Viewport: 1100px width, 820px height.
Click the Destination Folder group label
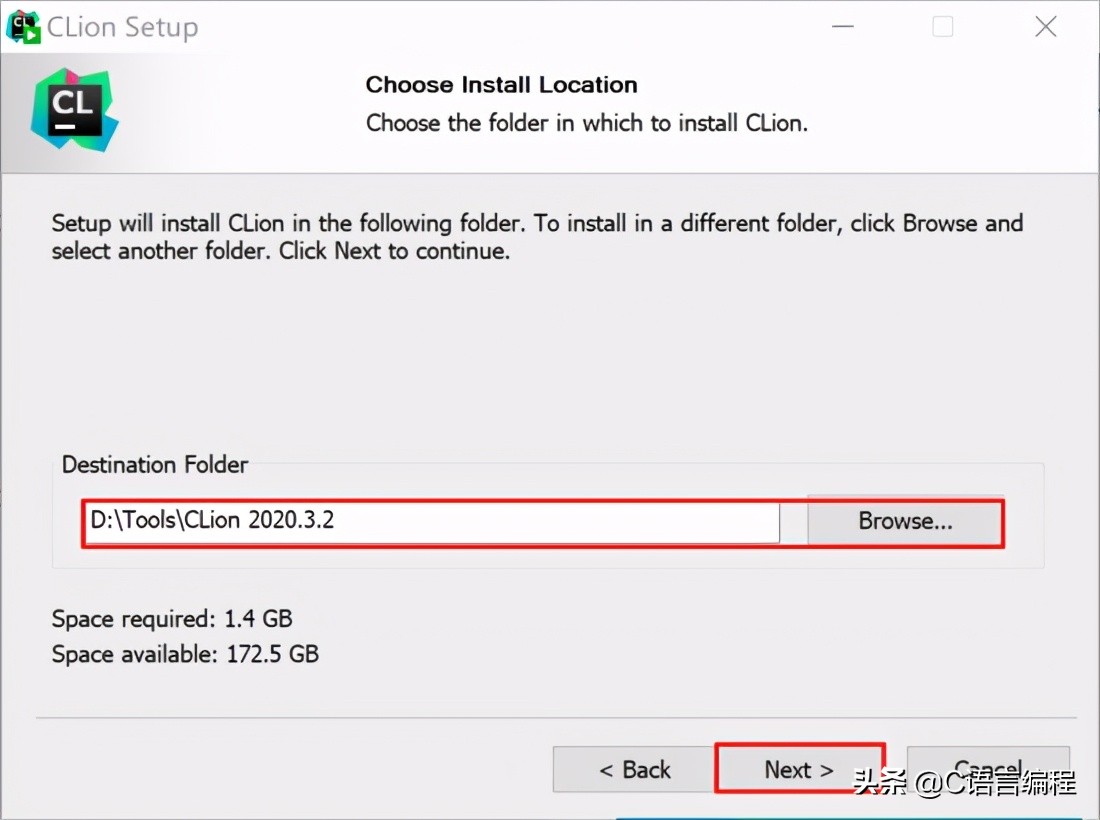tap(154, 464)
